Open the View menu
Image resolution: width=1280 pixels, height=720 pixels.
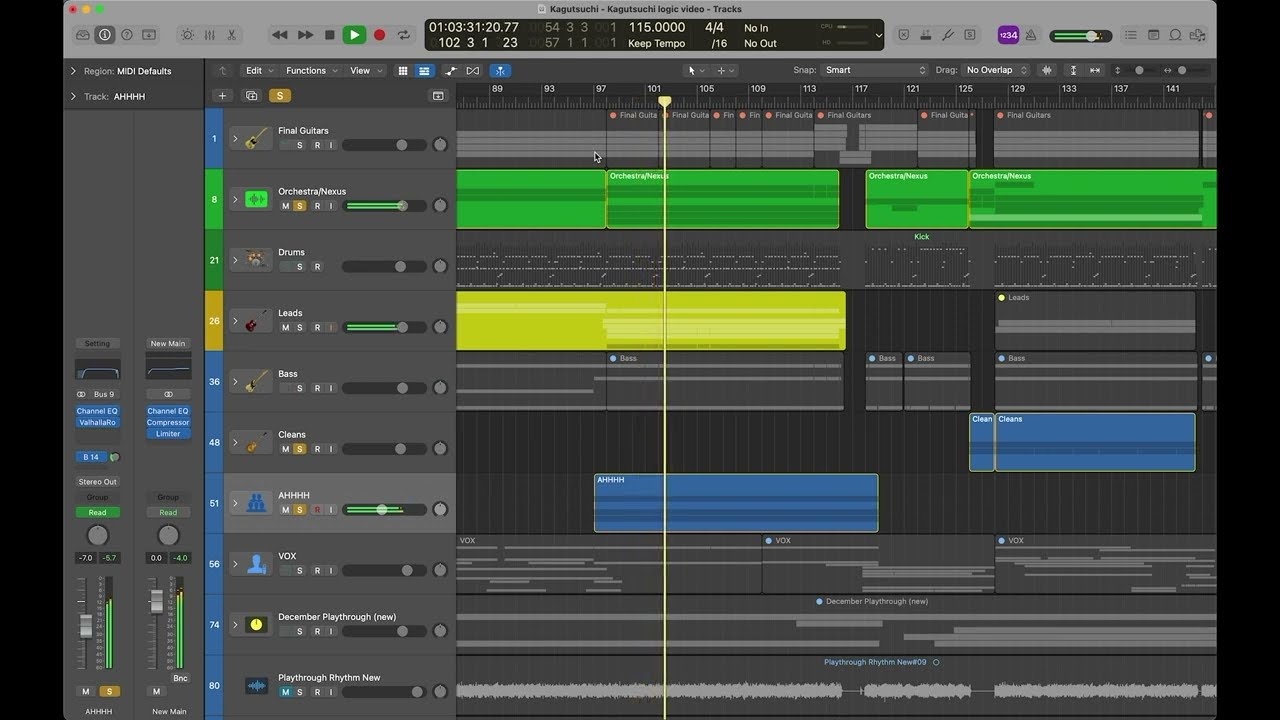pos(365,71)
